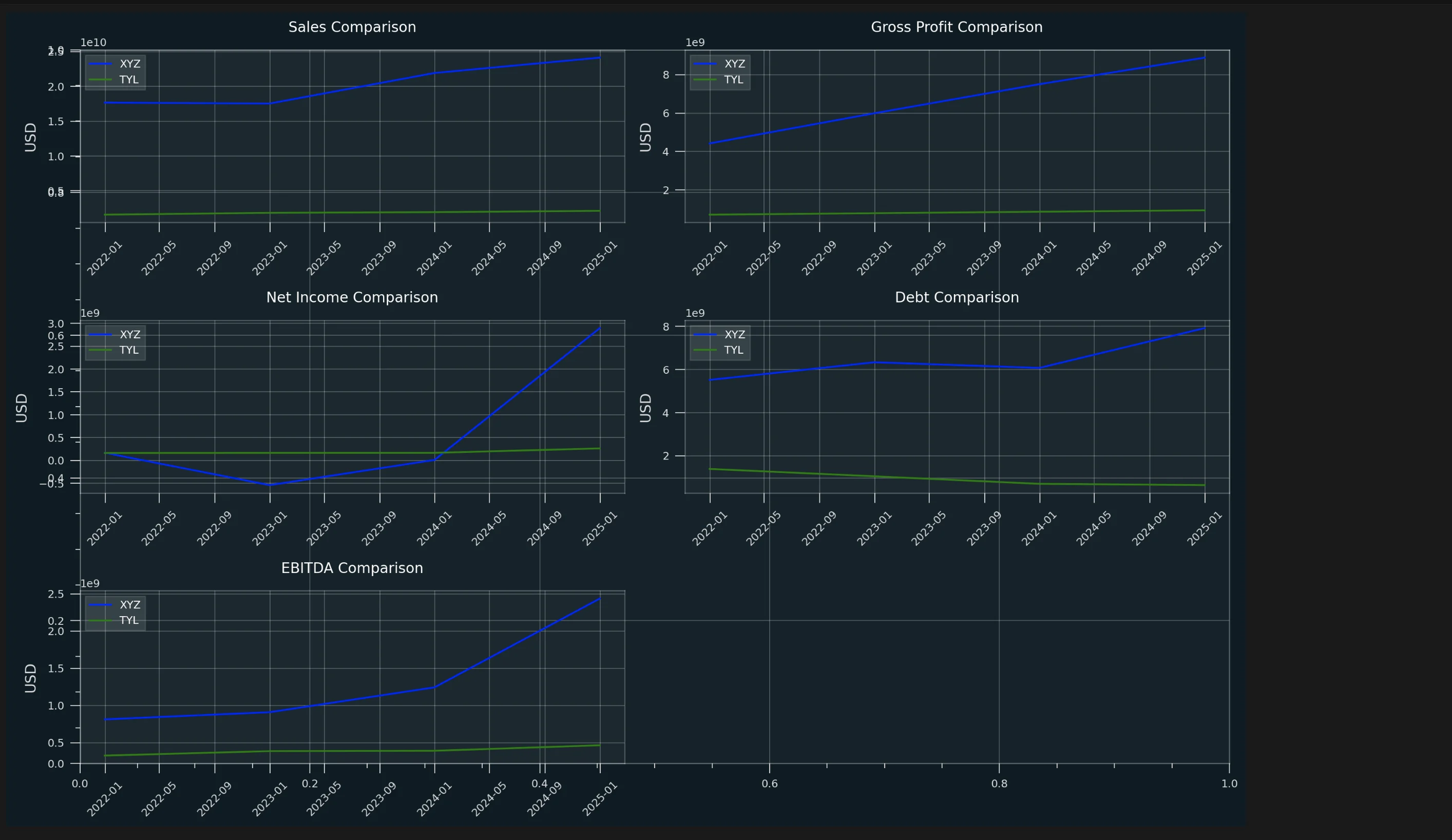Click TYL label in Net Income legend
Screen dimensions: 1452x840
coord(128,350)
